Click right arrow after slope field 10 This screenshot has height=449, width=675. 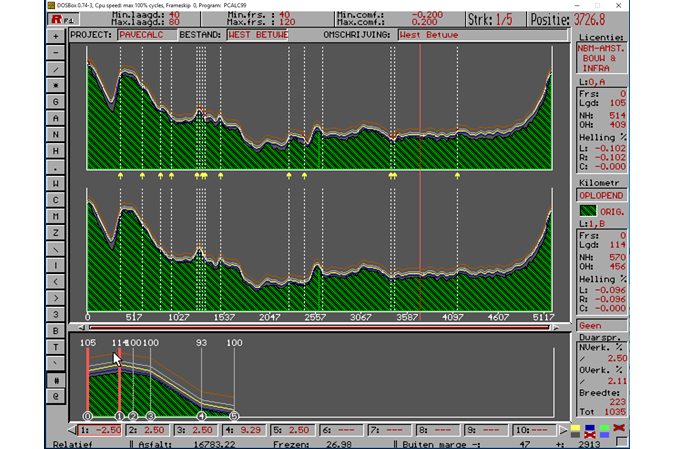click(x=563, y=430)
